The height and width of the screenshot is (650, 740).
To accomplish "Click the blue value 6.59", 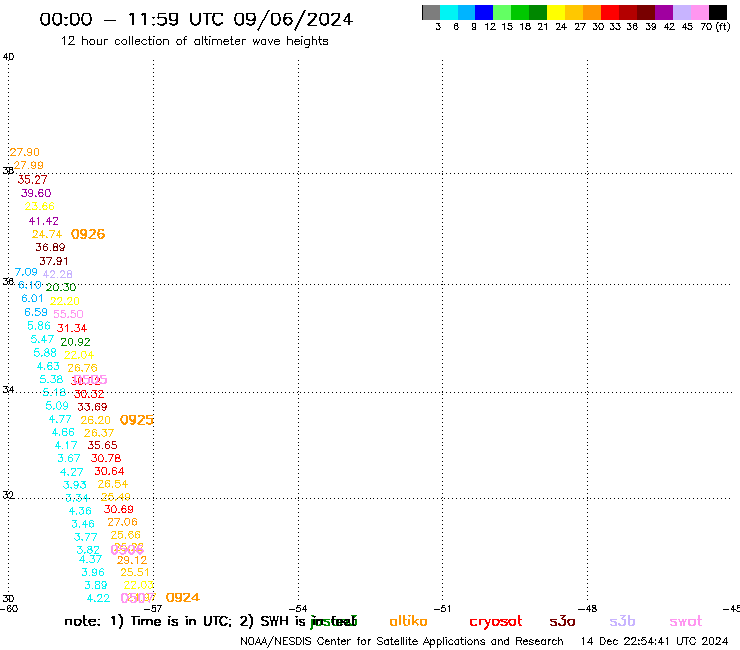I will [x=36, y=312].
